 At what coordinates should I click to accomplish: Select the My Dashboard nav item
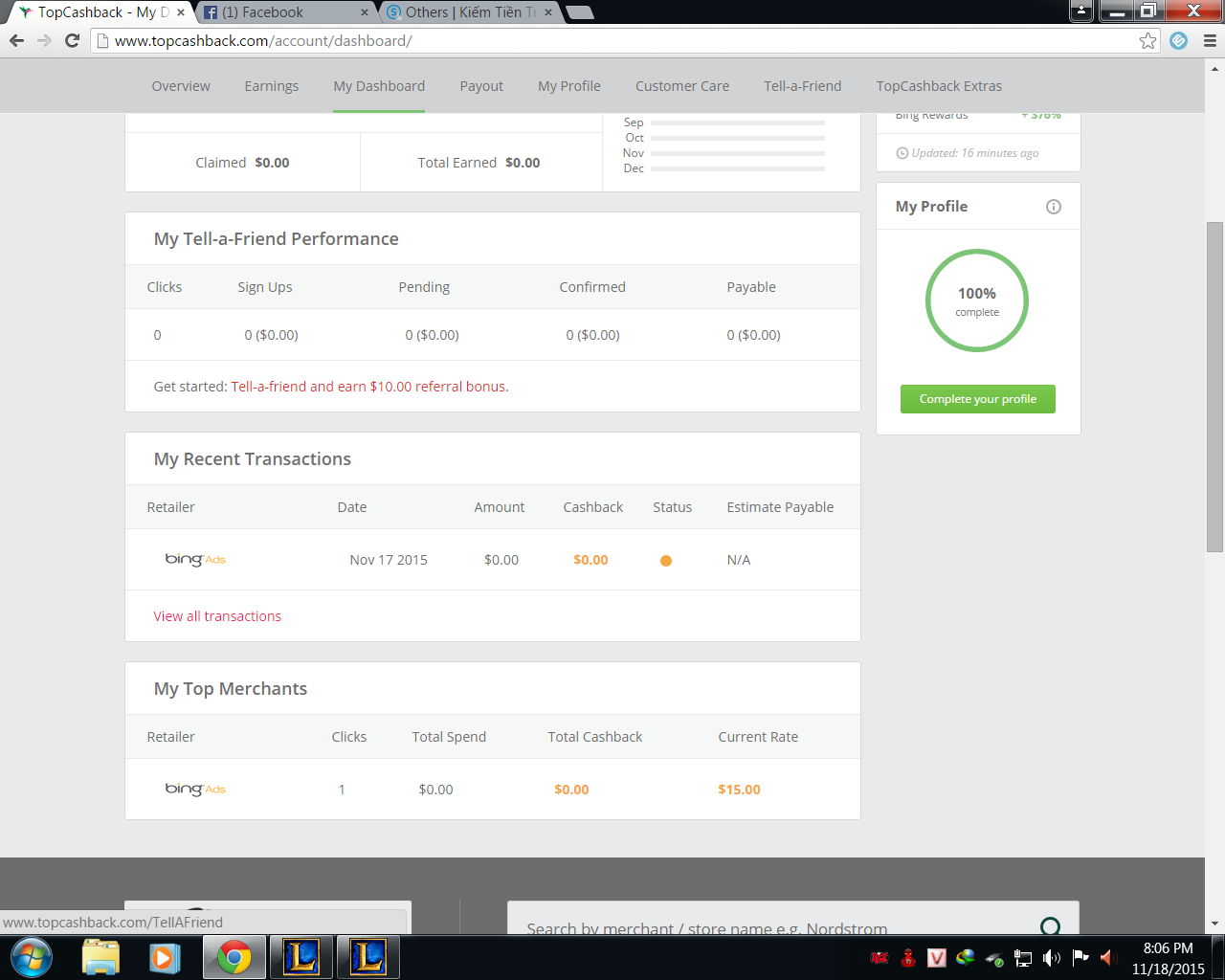(379, 86)
